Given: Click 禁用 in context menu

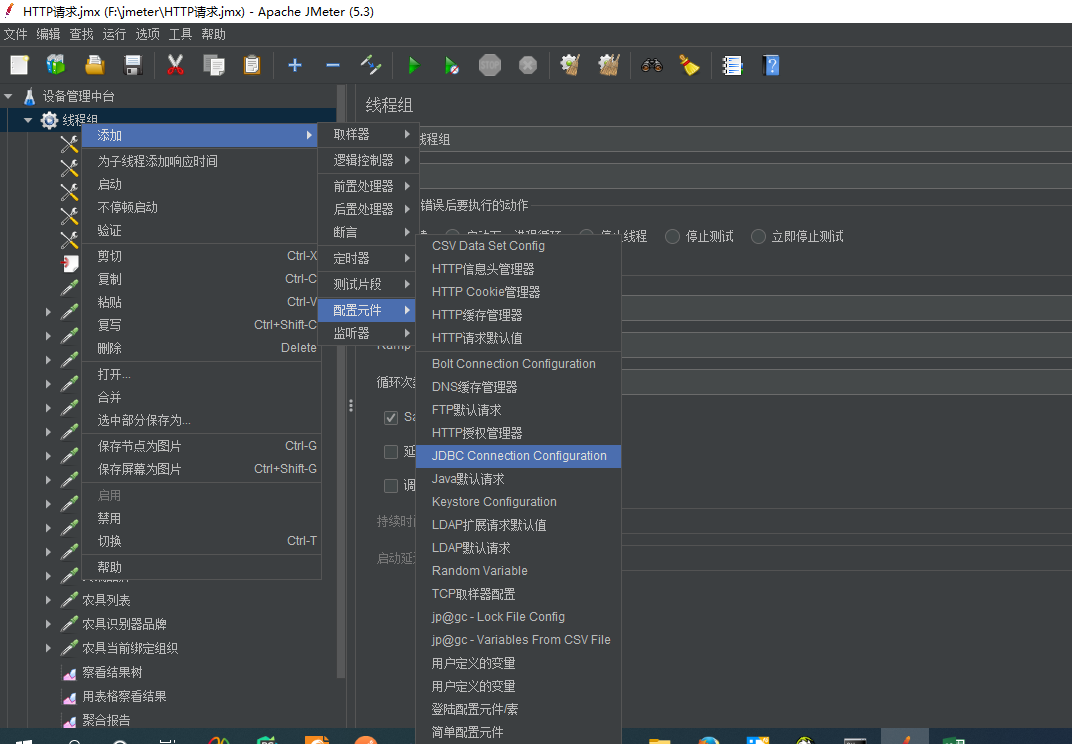Looking at the screenshot, I should point(201,518).
